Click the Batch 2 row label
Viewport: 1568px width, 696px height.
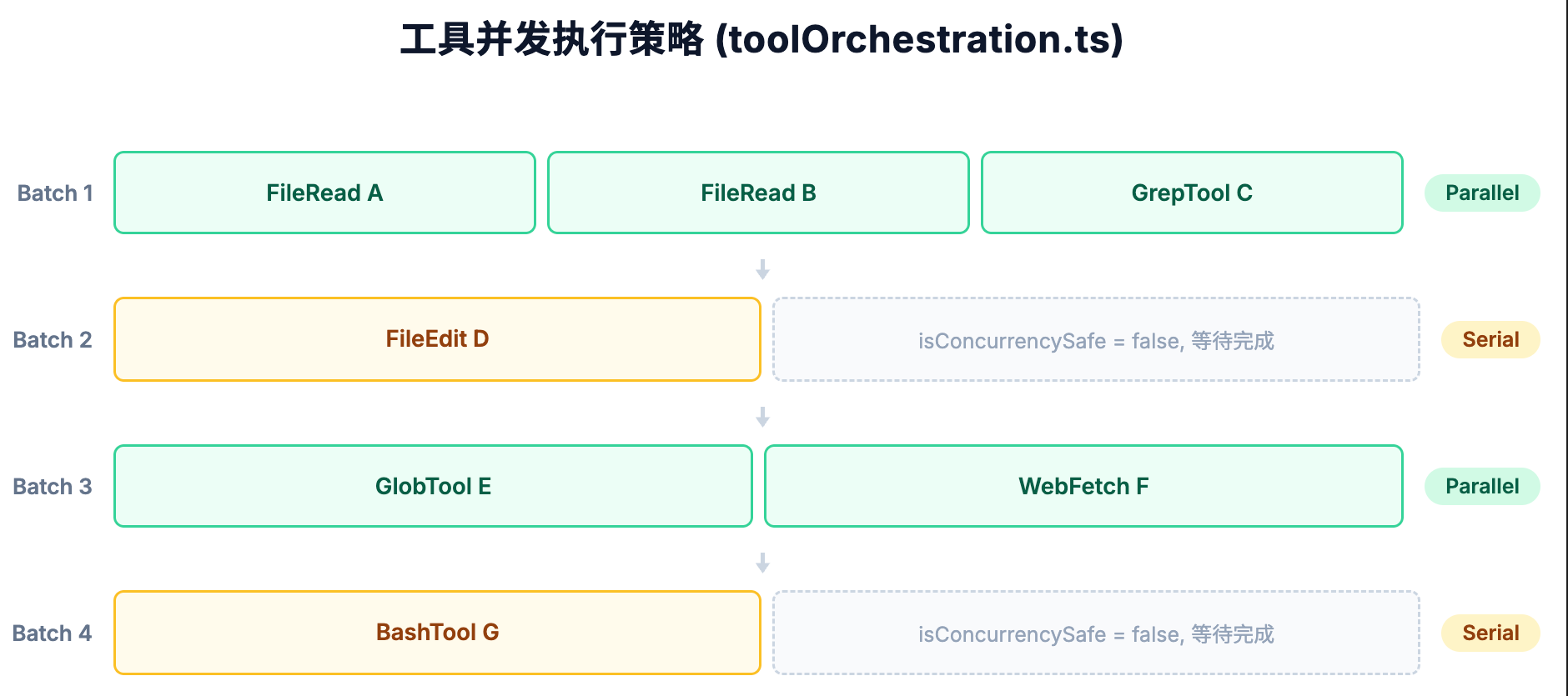[x=53, y=340]
